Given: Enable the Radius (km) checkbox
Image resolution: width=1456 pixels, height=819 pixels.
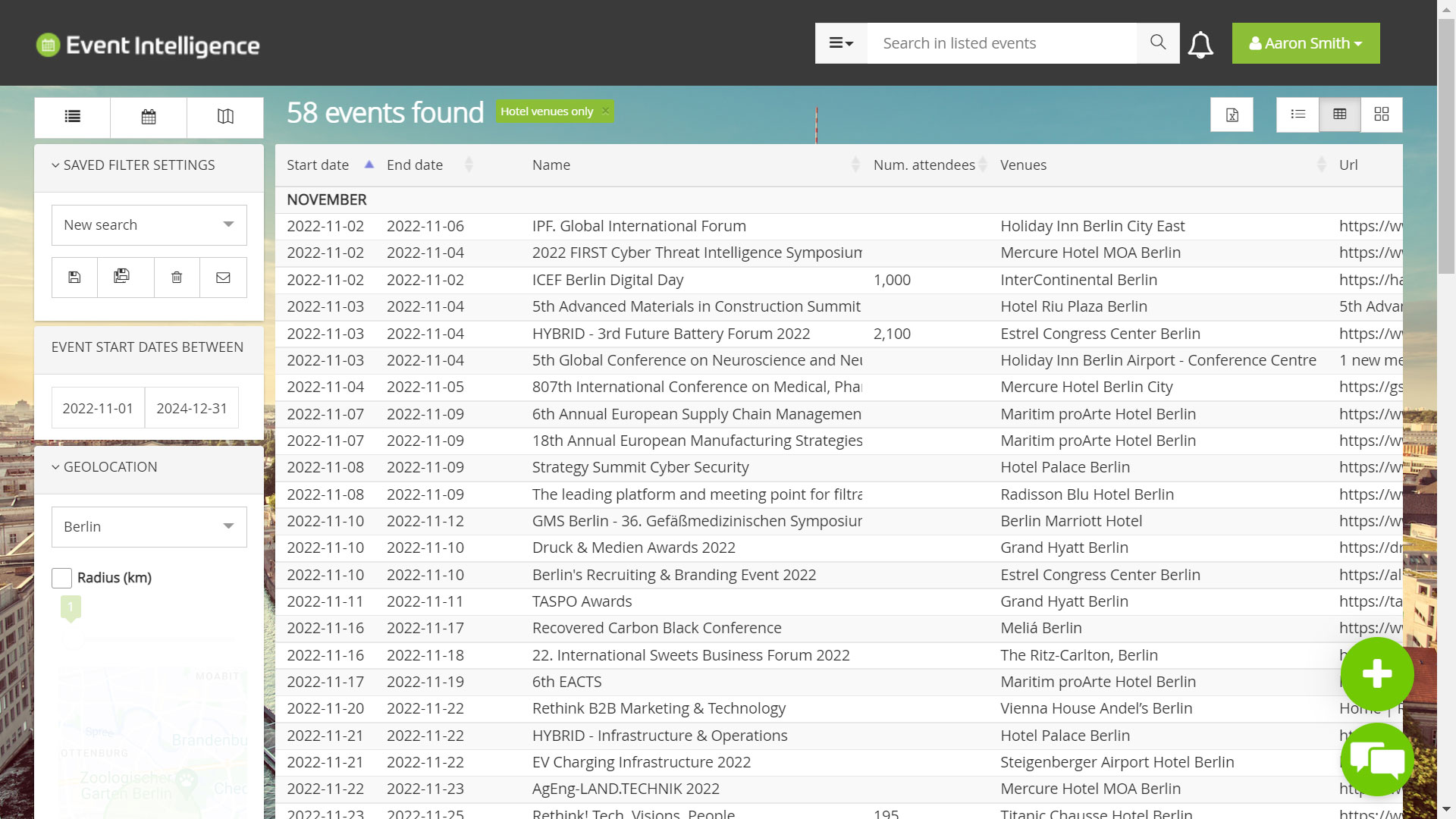Looking at the screenshot, I should pos(62,578).
